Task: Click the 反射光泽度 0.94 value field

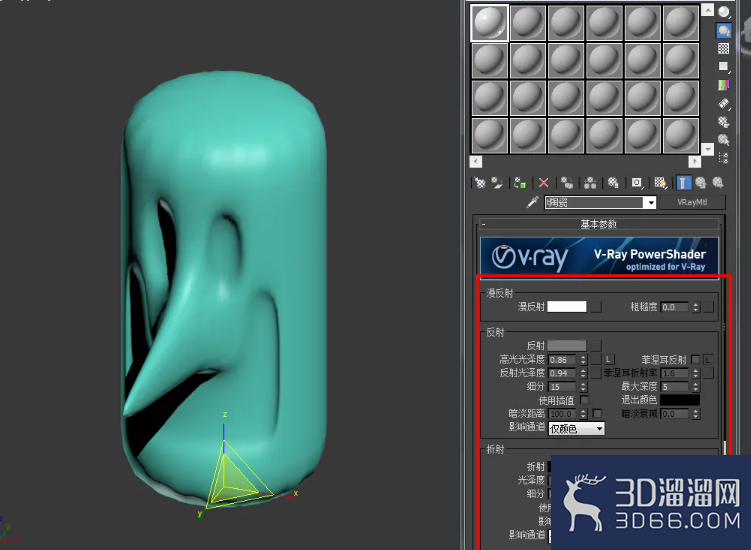Action: (563, 373)
